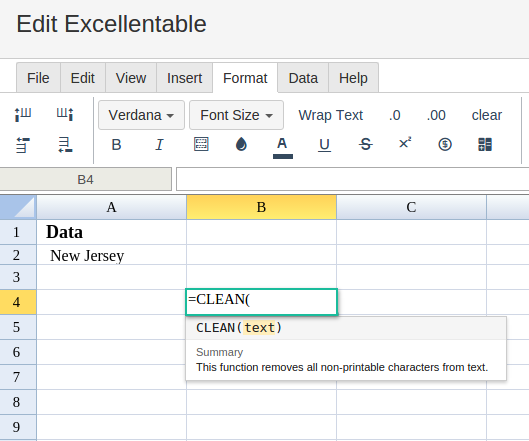The width and height of the screenshot is (529, 441).
Task: Click the merge cells grid icon
Action: (485, 144)
